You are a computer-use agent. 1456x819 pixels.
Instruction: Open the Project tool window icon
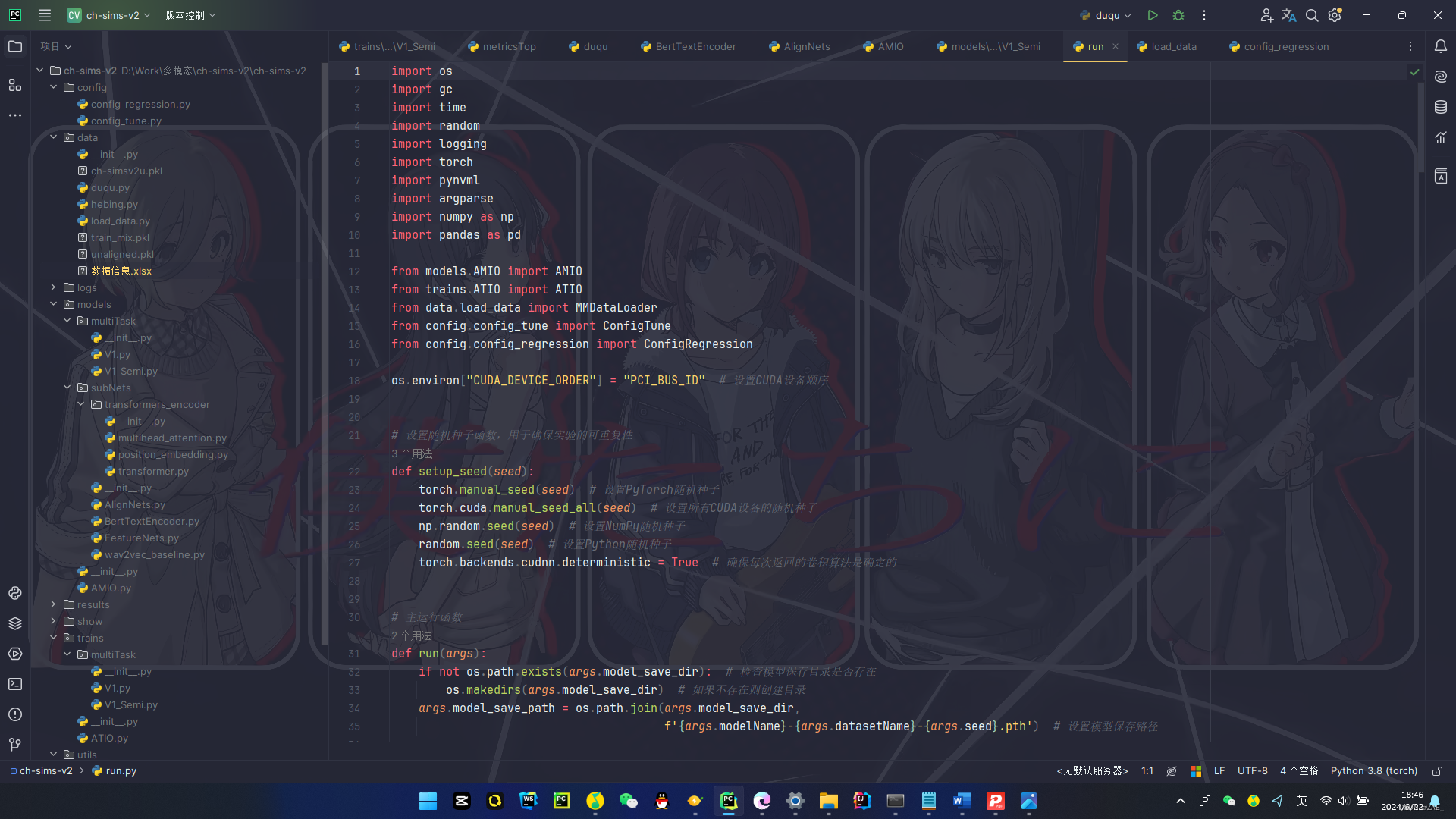click(15, 46)
